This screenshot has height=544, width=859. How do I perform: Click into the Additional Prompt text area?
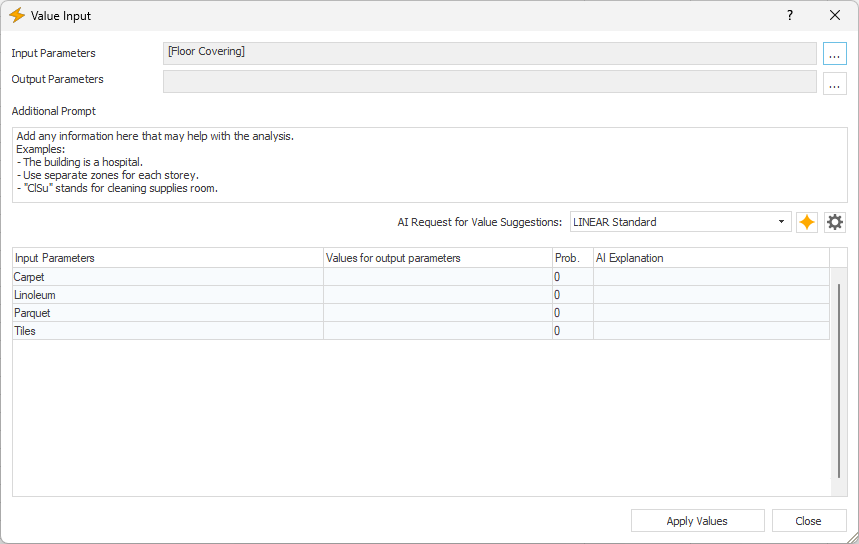tap(430, 165)
